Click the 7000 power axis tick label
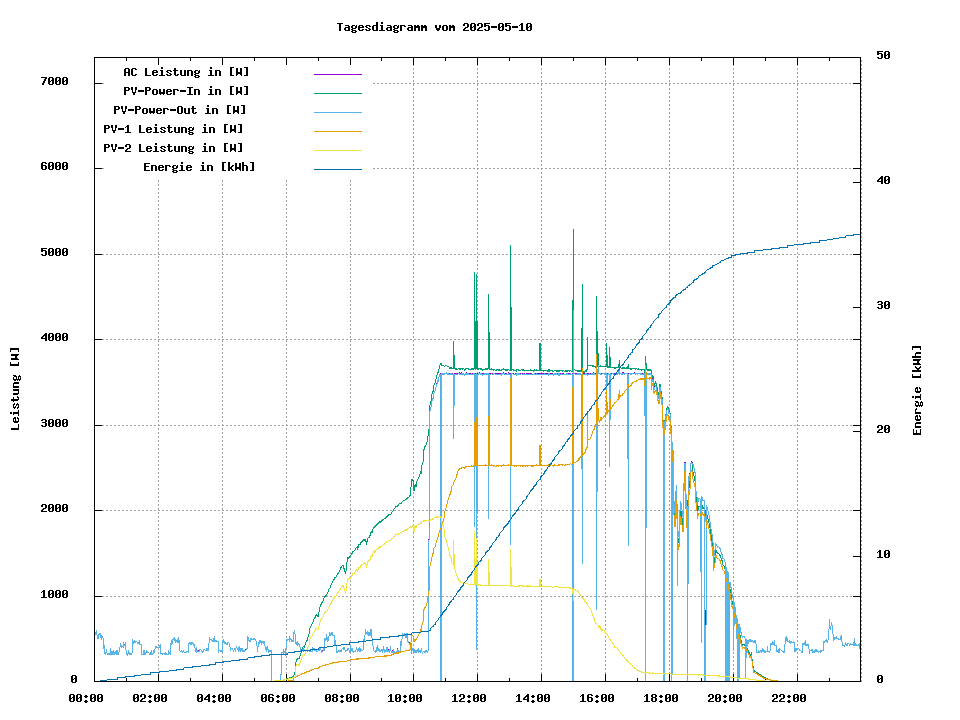 (x=54, y=81)
